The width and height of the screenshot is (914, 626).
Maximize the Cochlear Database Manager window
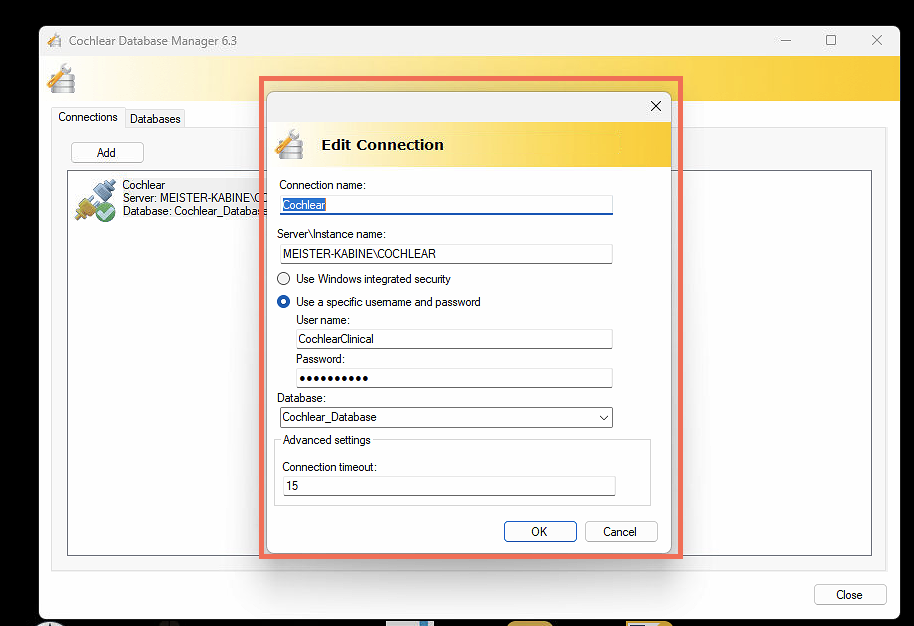pos(830,41)
